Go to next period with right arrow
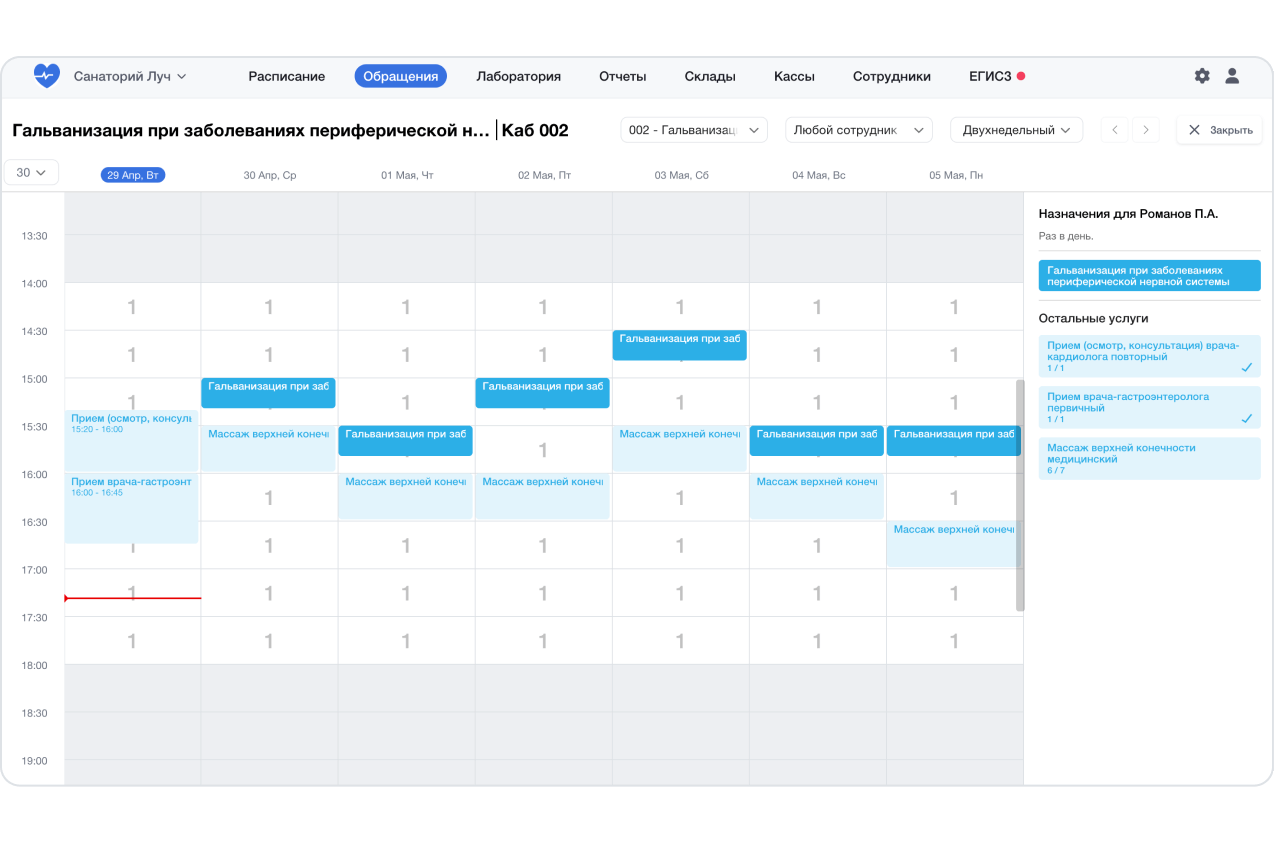 (1146, 130)
